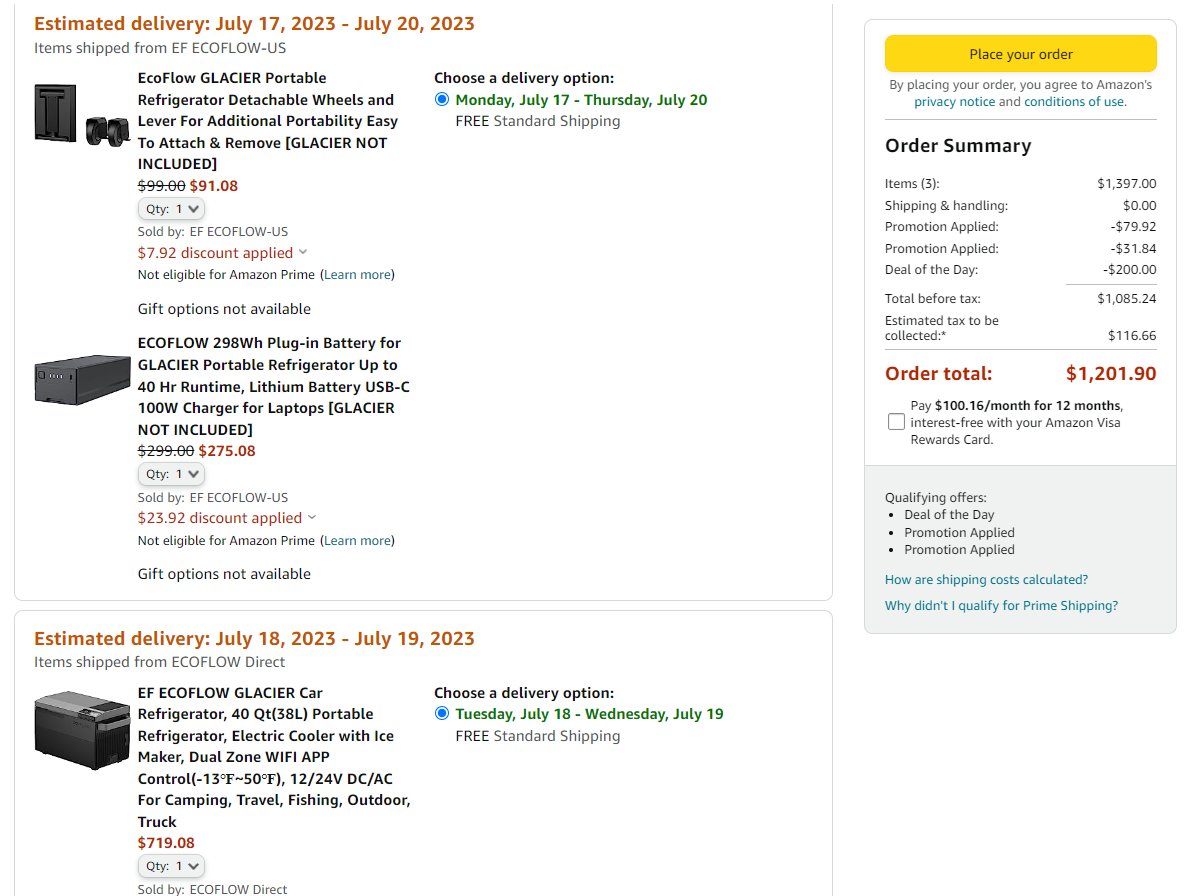Expand the $23.92 discount applied details
This screenshot has height=896, width=1188.
click(227, 518)
